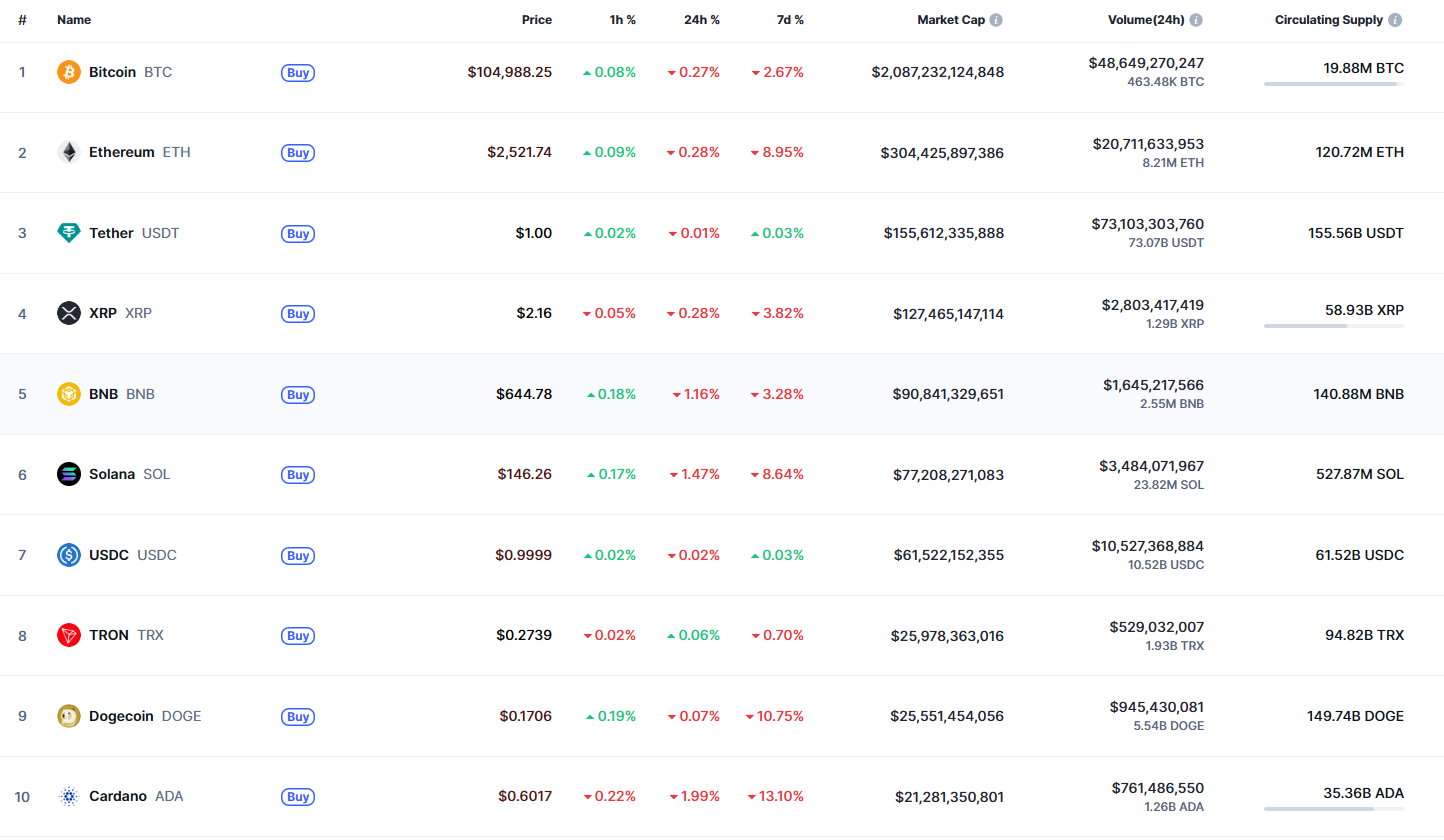
Task: Buy Solana using its Buy button
Action: click(298, 475)
